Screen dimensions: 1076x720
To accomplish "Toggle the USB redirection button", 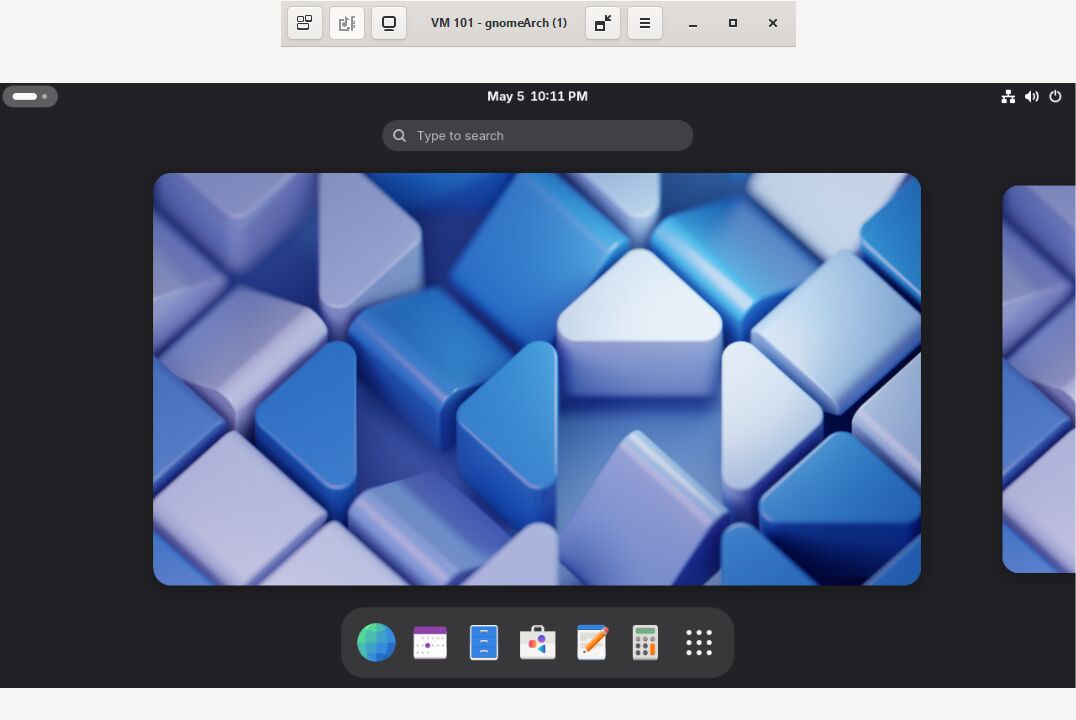I will coord(347,23).
